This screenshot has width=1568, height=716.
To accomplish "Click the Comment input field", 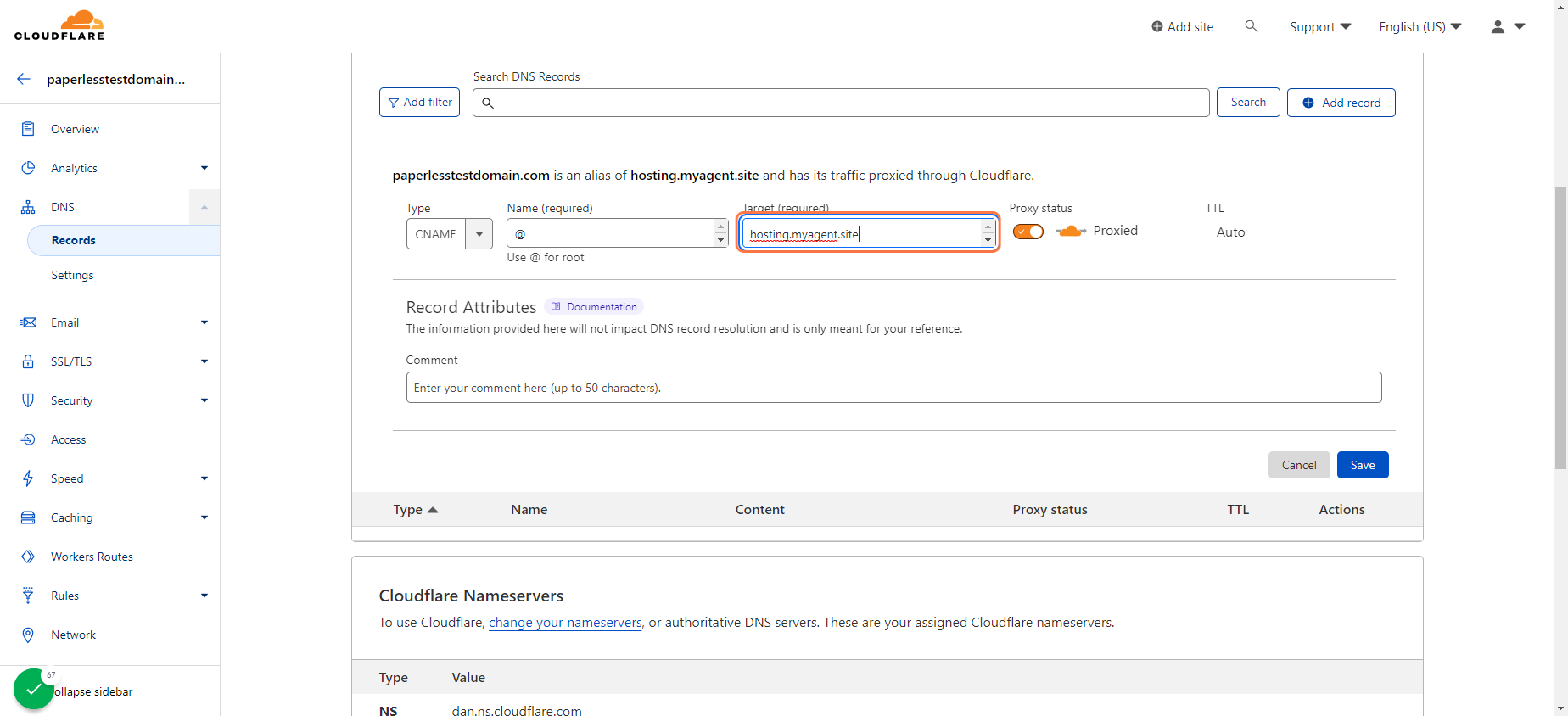I will [x=893, y=388].
